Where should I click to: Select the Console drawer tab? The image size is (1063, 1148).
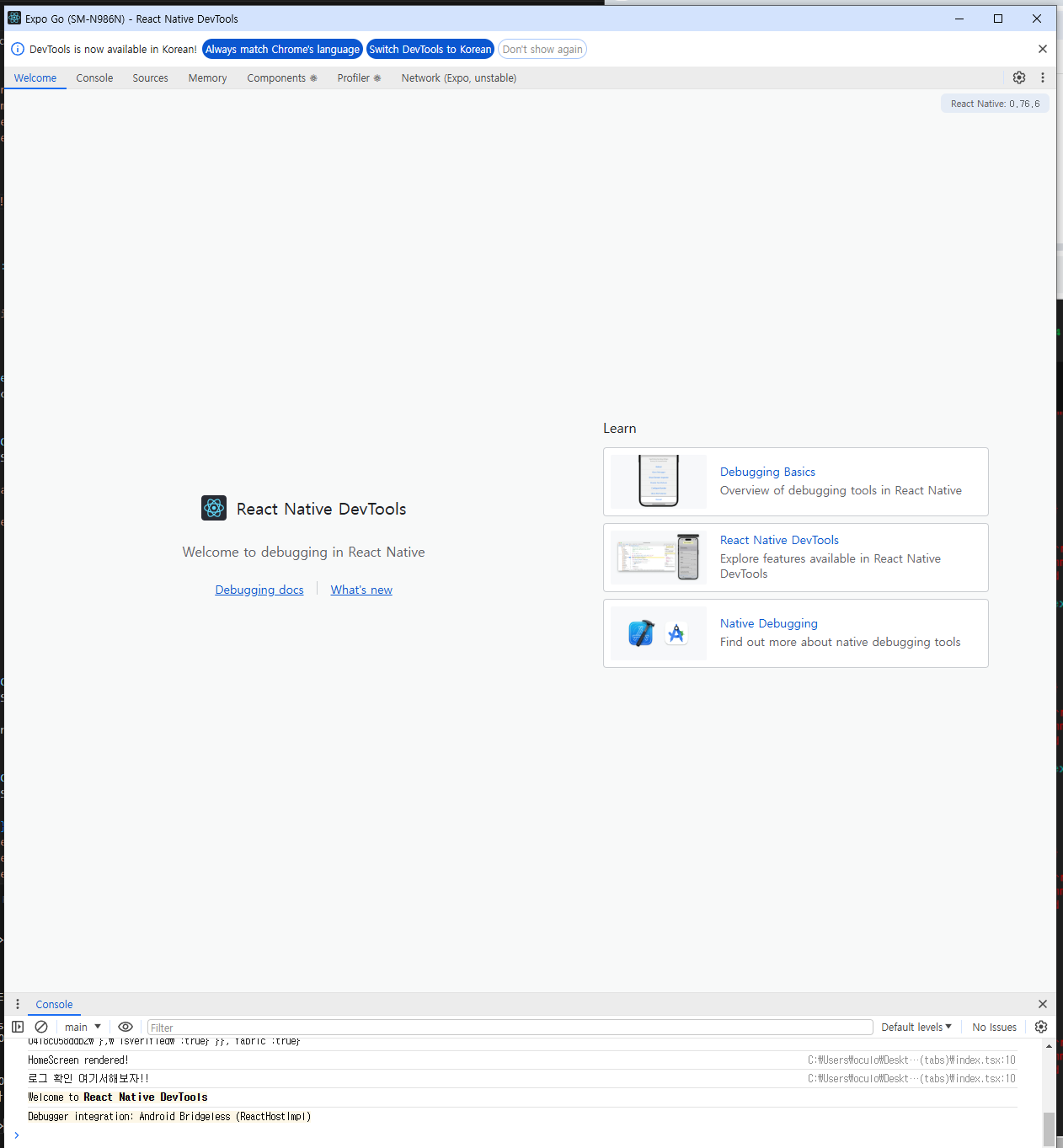[54, 1004]
